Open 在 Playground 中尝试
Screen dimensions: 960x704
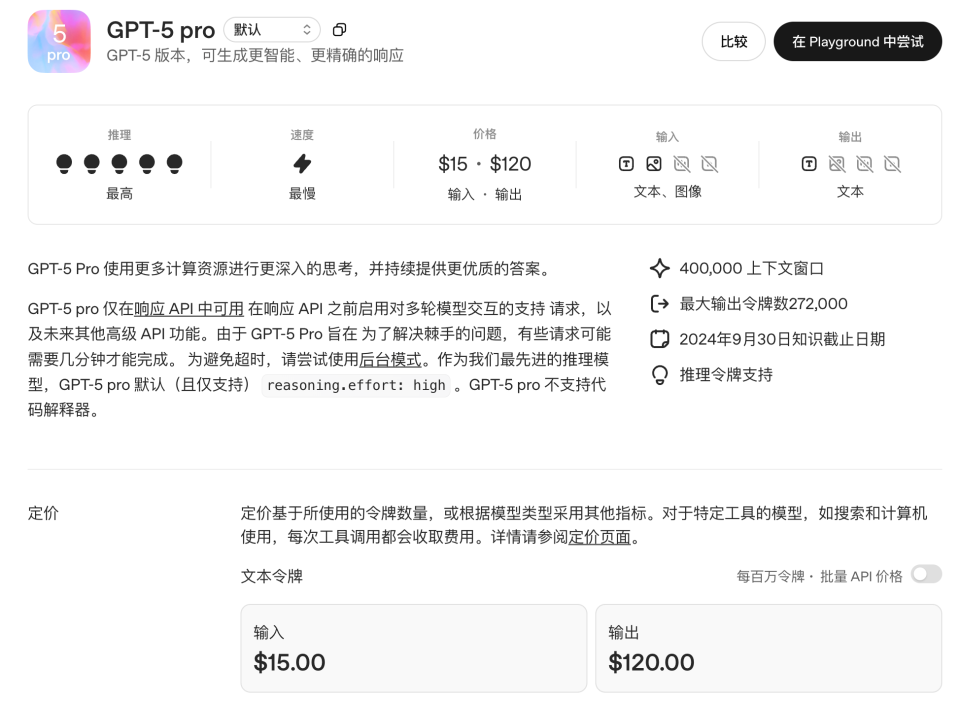[x=857, y=41]
